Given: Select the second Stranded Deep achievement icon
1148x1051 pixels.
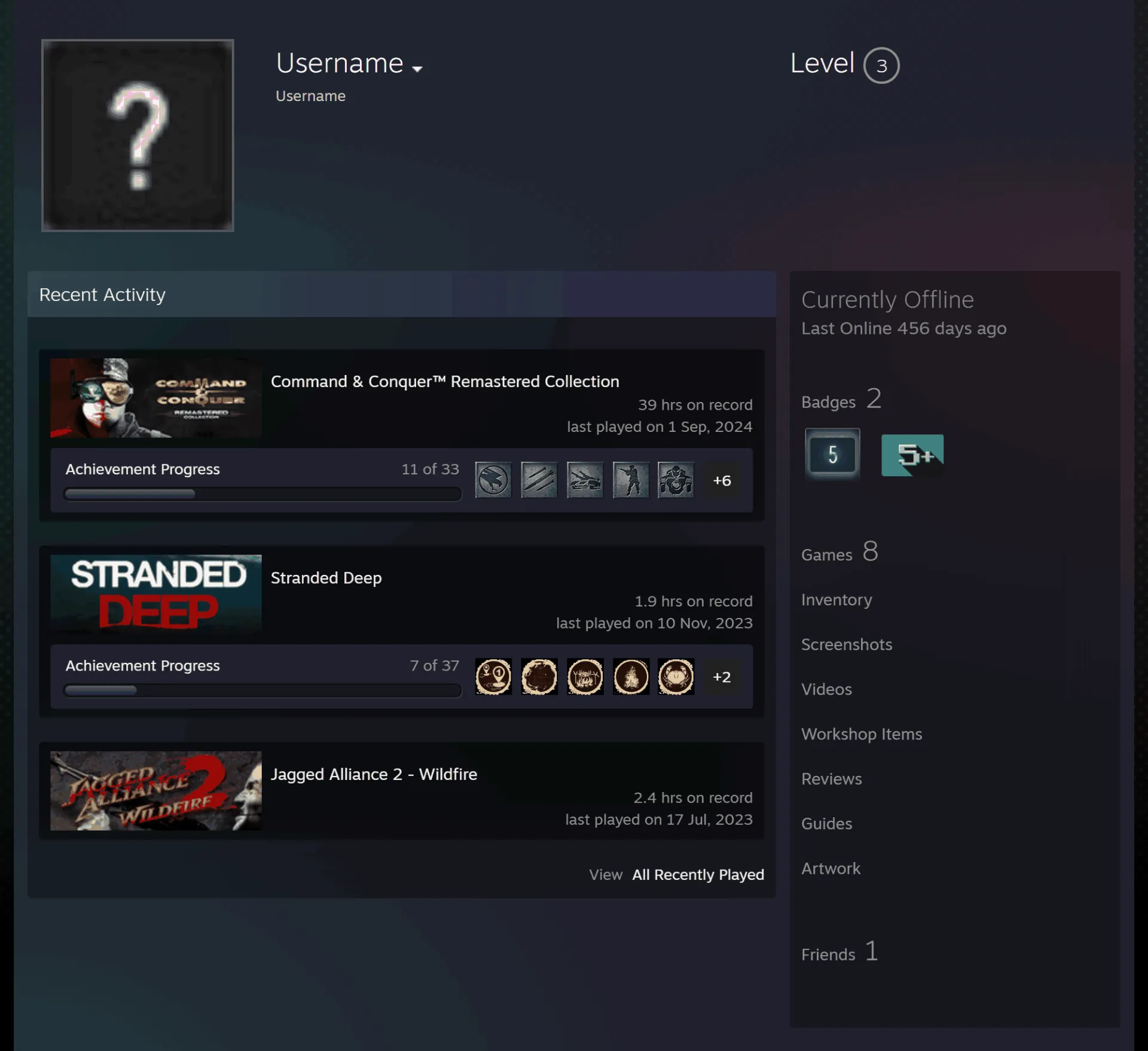Looking at the screenshot, I should 539,677.
